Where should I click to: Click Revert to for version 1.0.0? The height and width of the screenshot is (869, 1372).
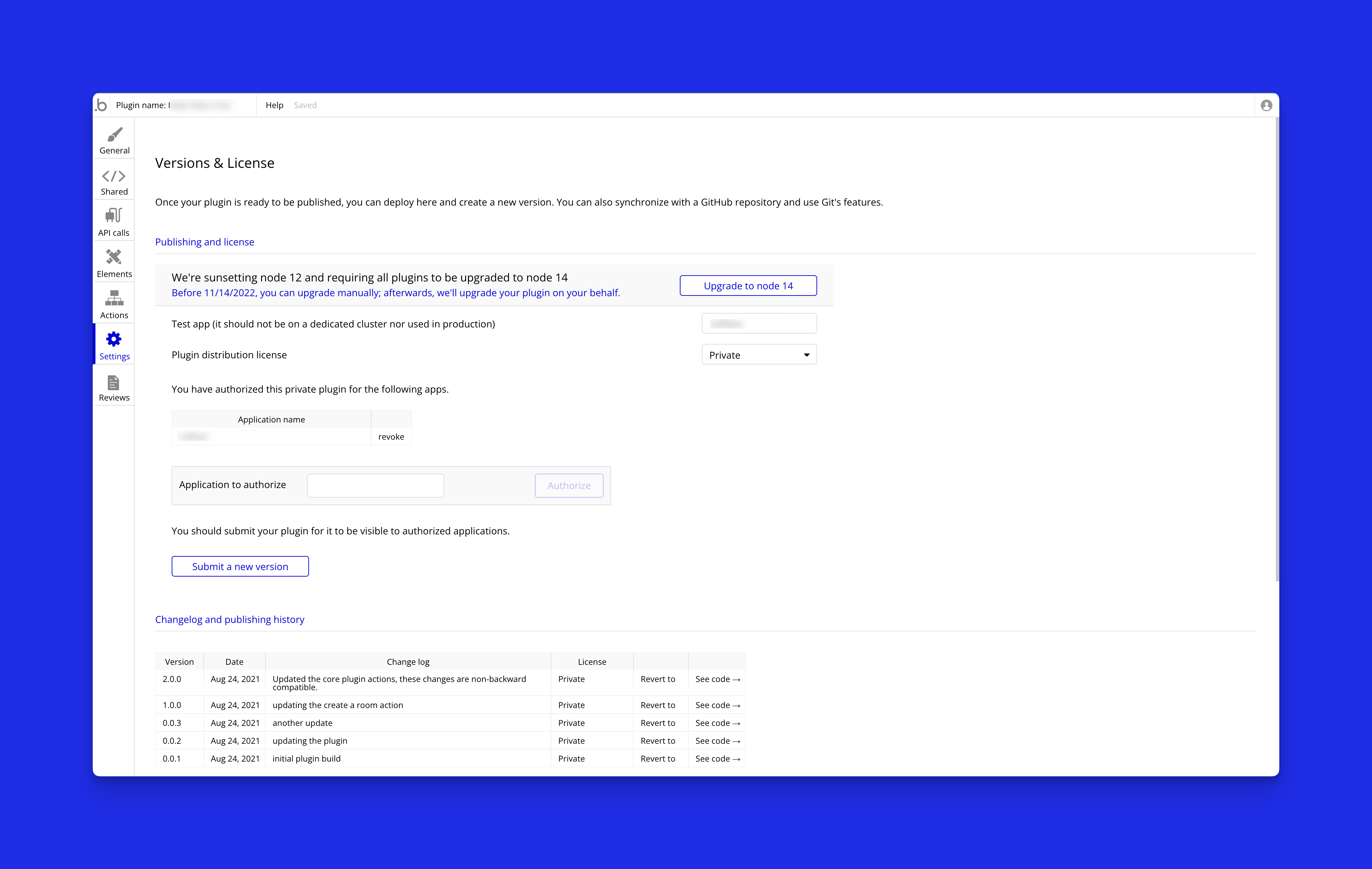click(x=658, y=705)
